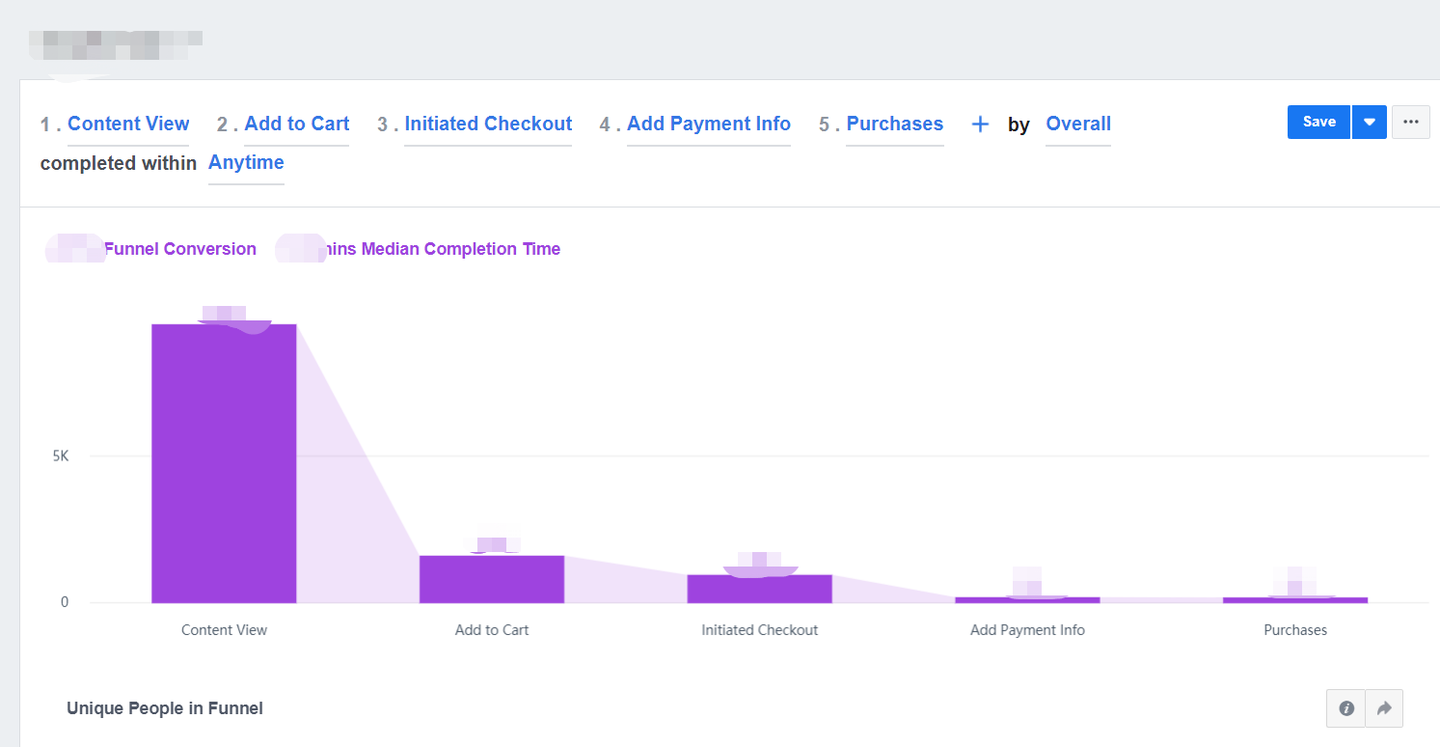
Task: Select the Purchases bar in chart
Action: 1296,600
